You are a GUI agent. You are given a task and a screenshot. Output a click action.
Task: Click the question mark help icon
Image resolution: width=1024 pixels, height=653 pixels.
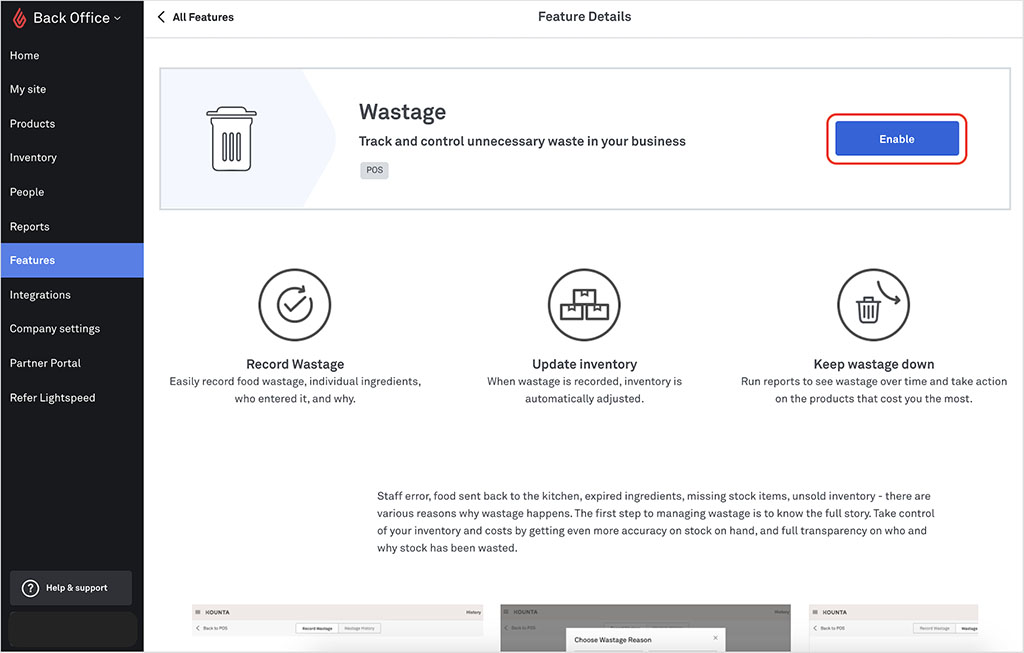[x=30, y=588]
